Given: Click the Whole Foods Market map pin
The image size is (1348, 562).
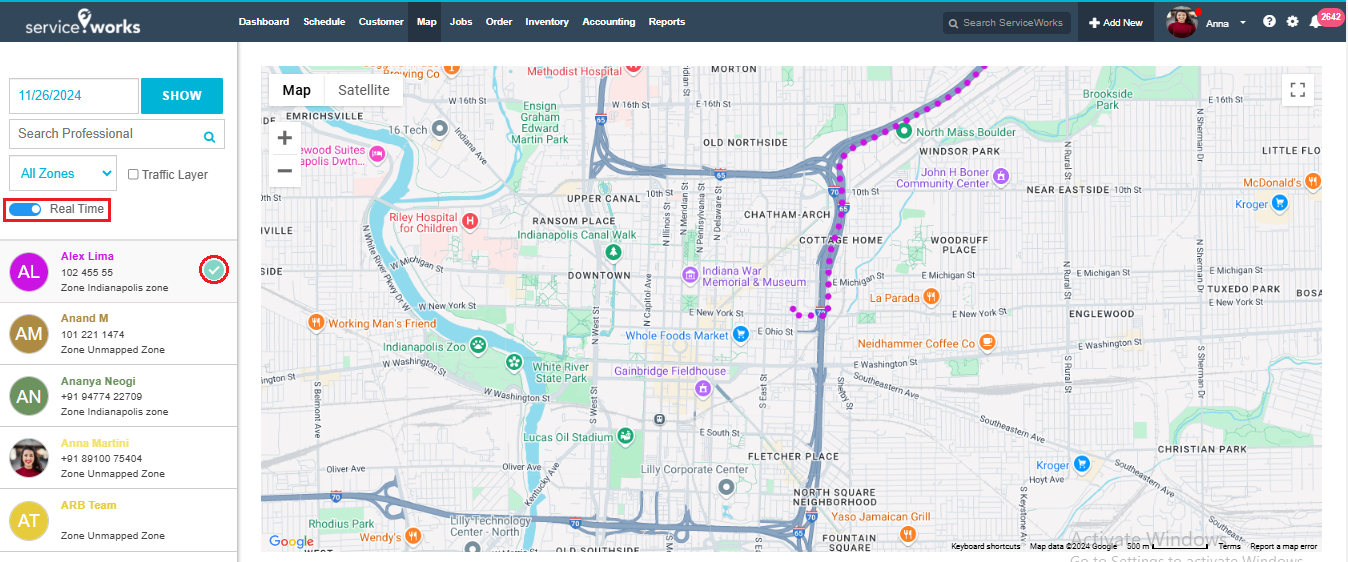Looking at the screenshot, I should tap(741, 334).
